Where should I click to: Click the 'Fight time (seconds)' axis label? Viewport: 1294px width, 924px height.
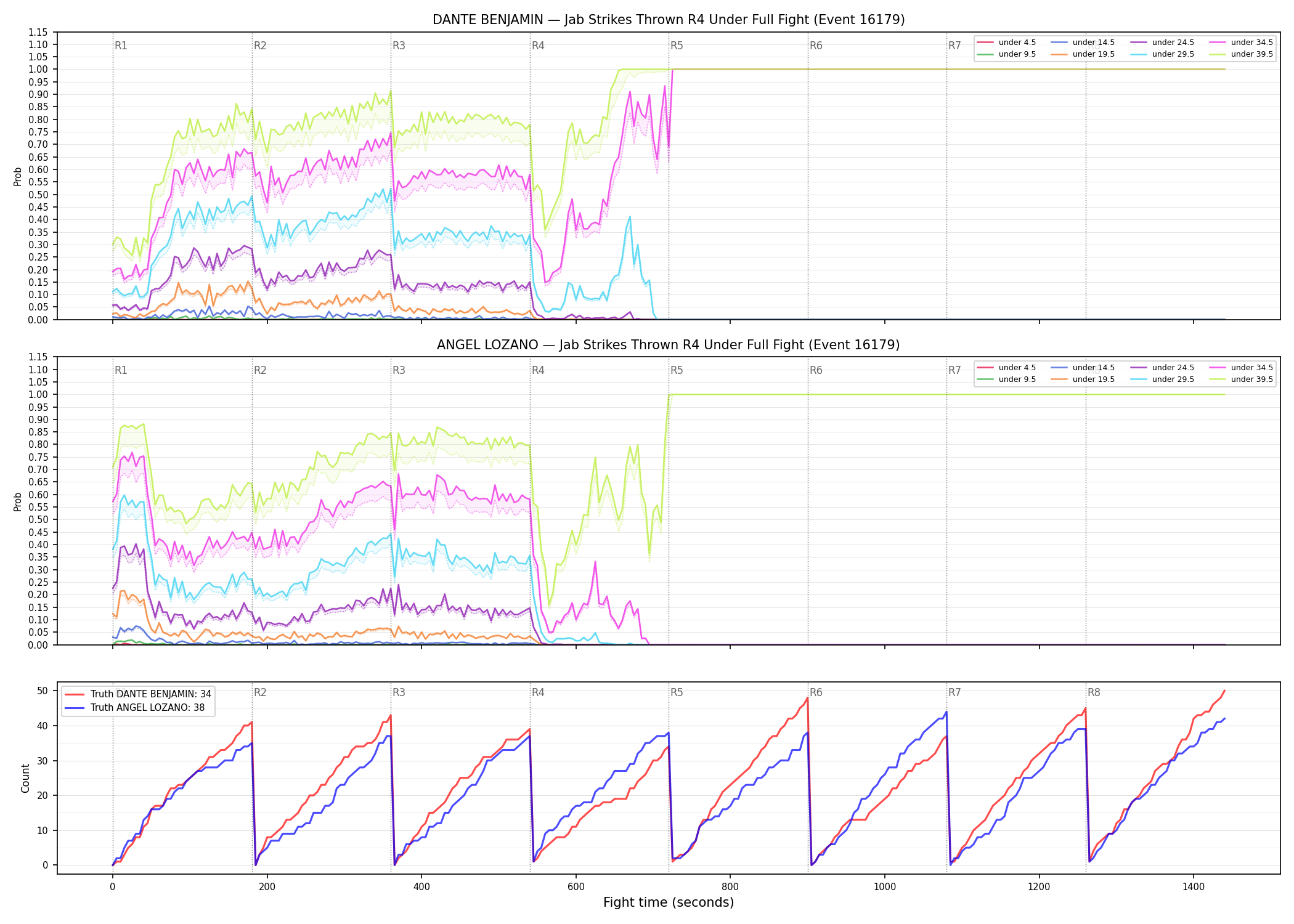[x=669, y=902]
